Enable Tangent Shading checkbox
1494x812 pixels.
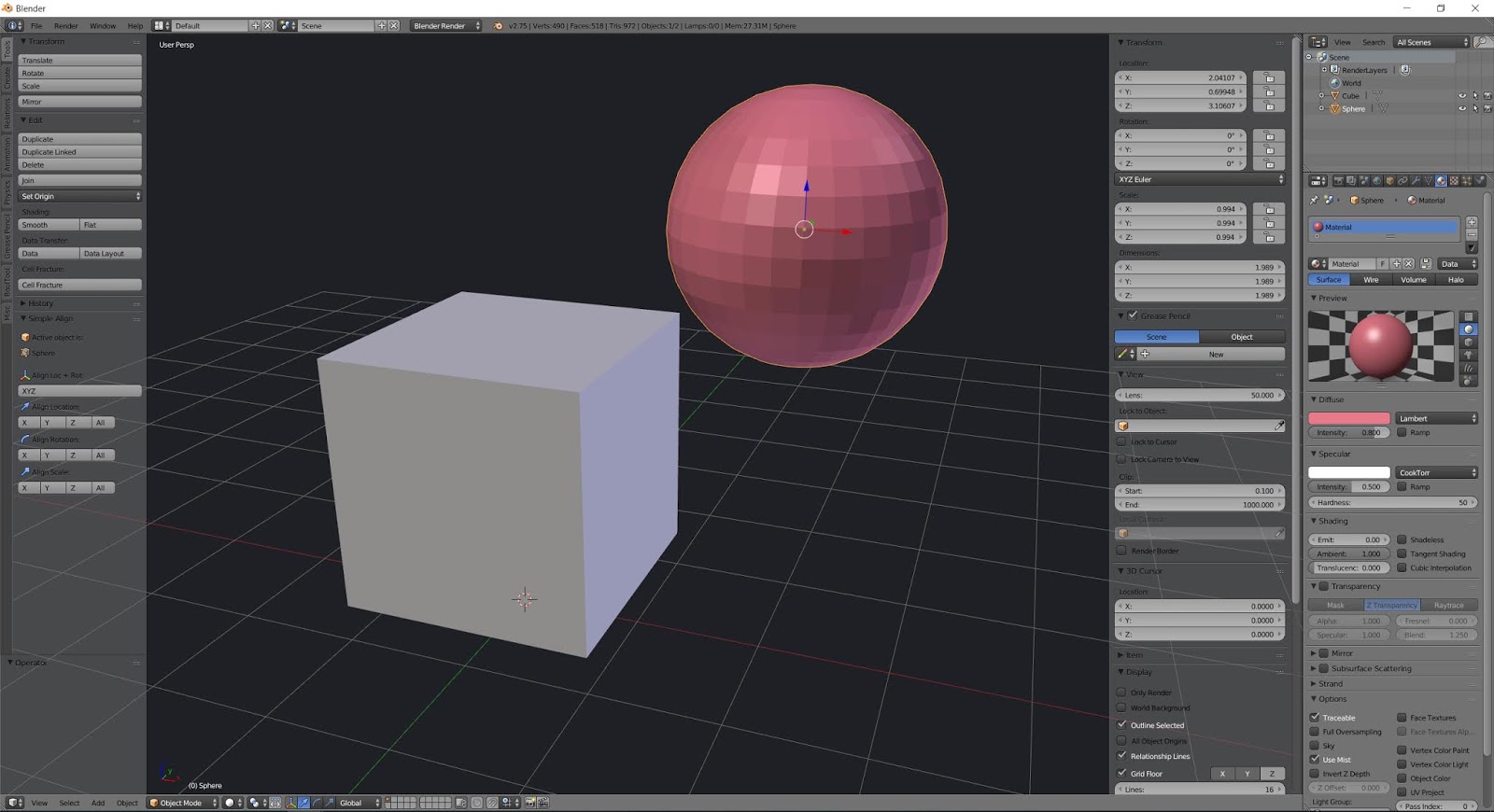point(1402,553)
